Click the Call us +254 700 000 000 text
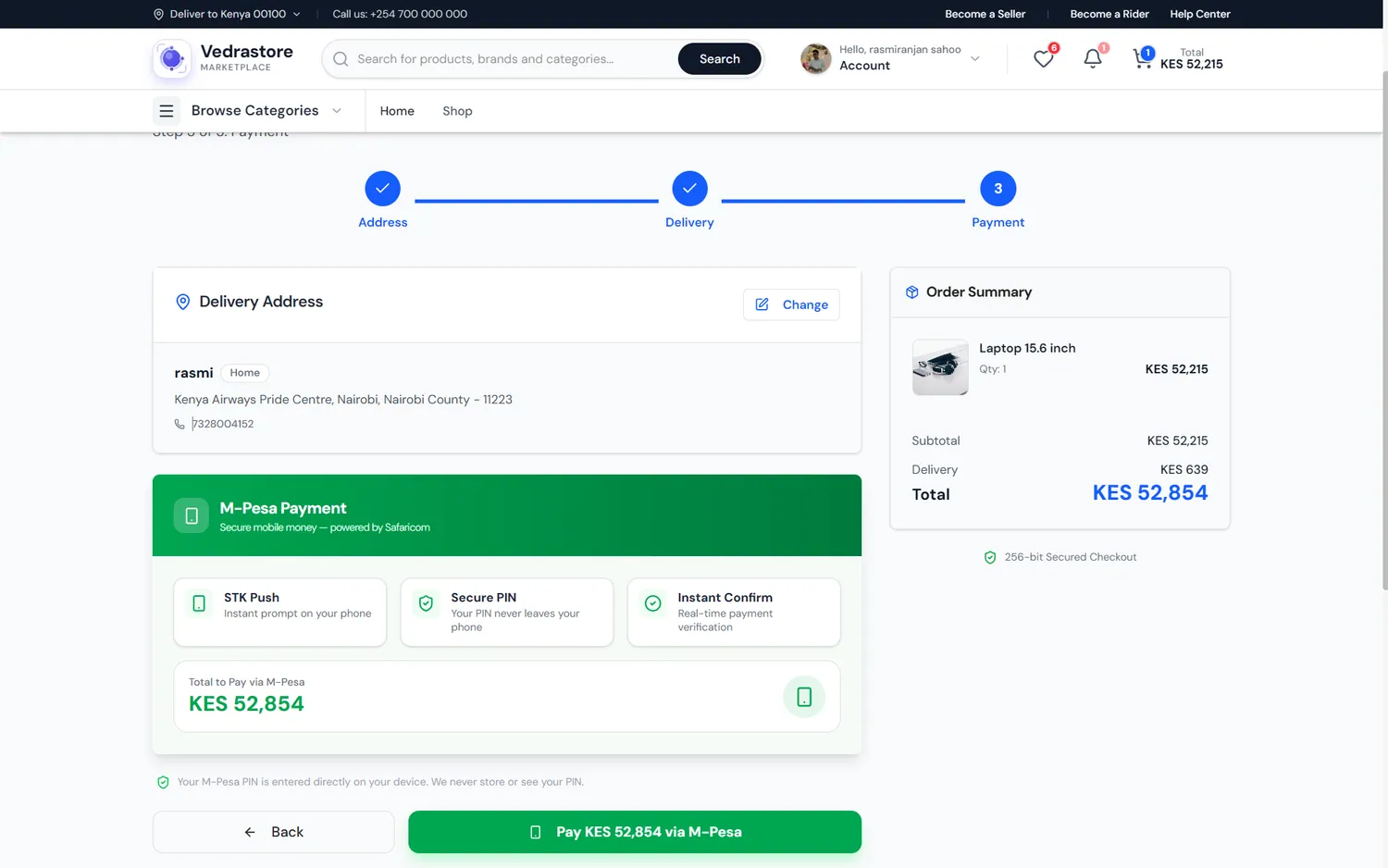1388x868 pixels. 400,14
